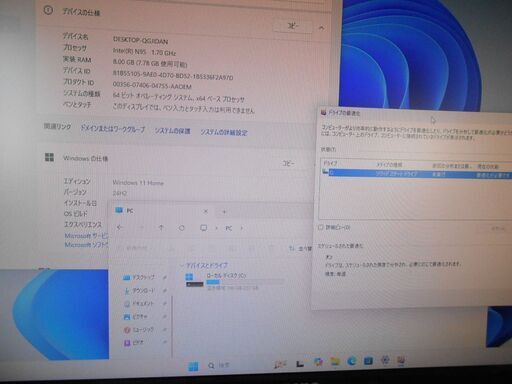Screen dimensions: 512x384
Task: Launch Copilot from the taskbar
Action: pyautogui.click(x=318, y=362)
